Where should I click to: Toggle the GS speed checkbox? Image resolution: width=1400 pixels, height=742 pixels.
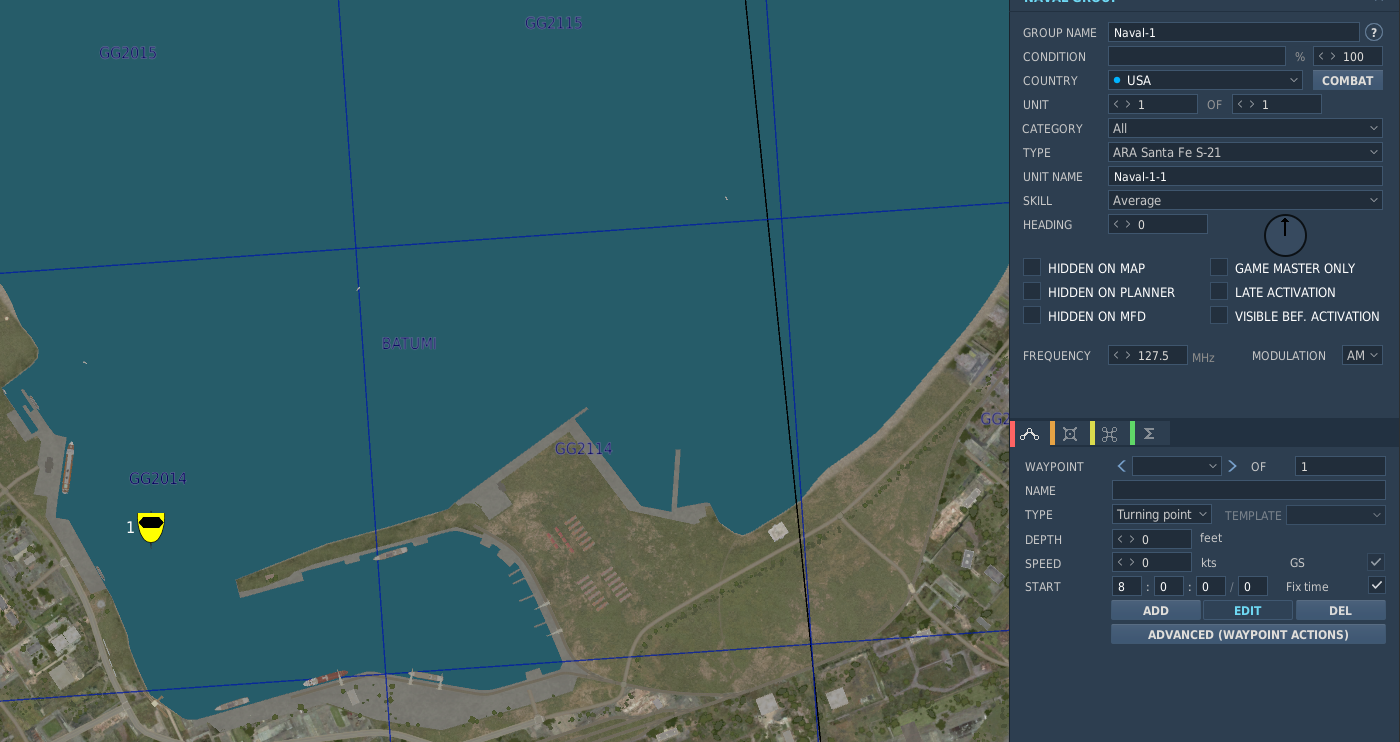[1377, 562]
